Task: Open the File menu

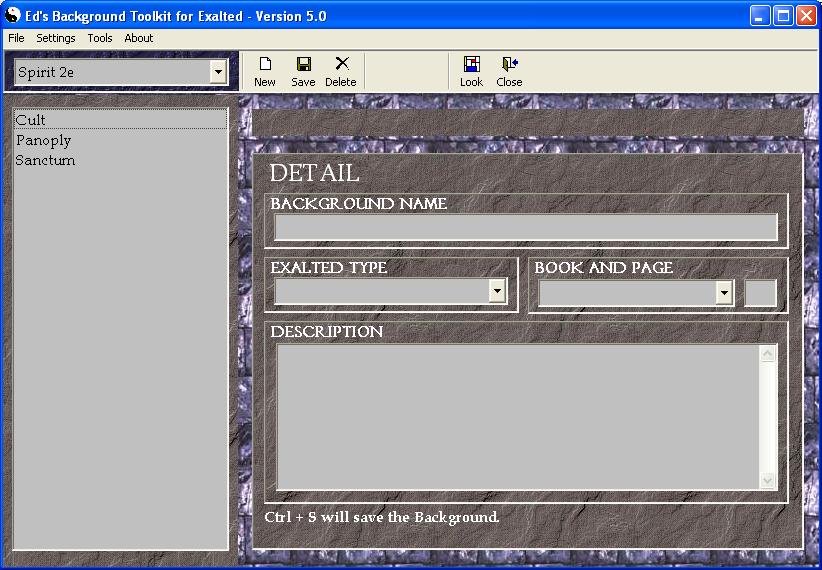Action: 16,38
